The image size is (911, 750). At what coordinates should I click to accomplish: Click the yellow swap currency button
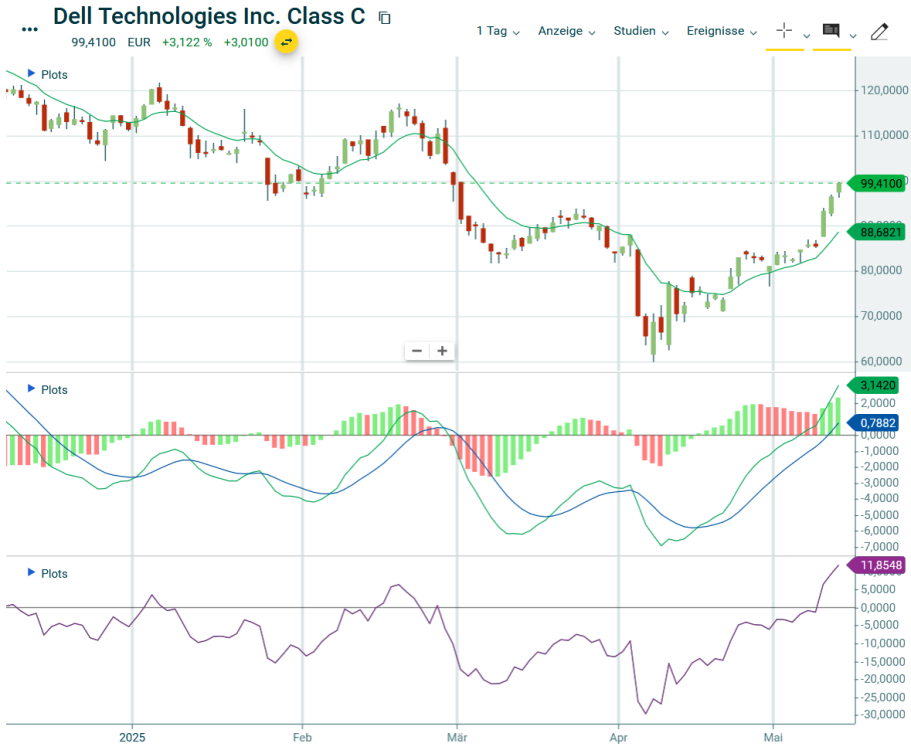[286, 42]
